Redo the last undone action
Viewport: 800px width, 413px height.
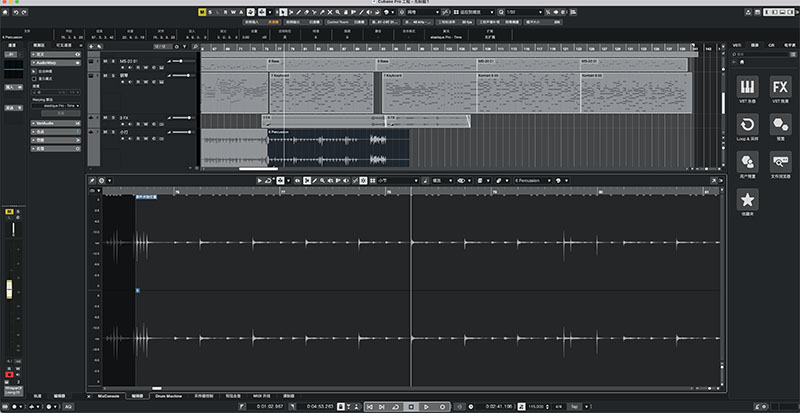point(24,12)
